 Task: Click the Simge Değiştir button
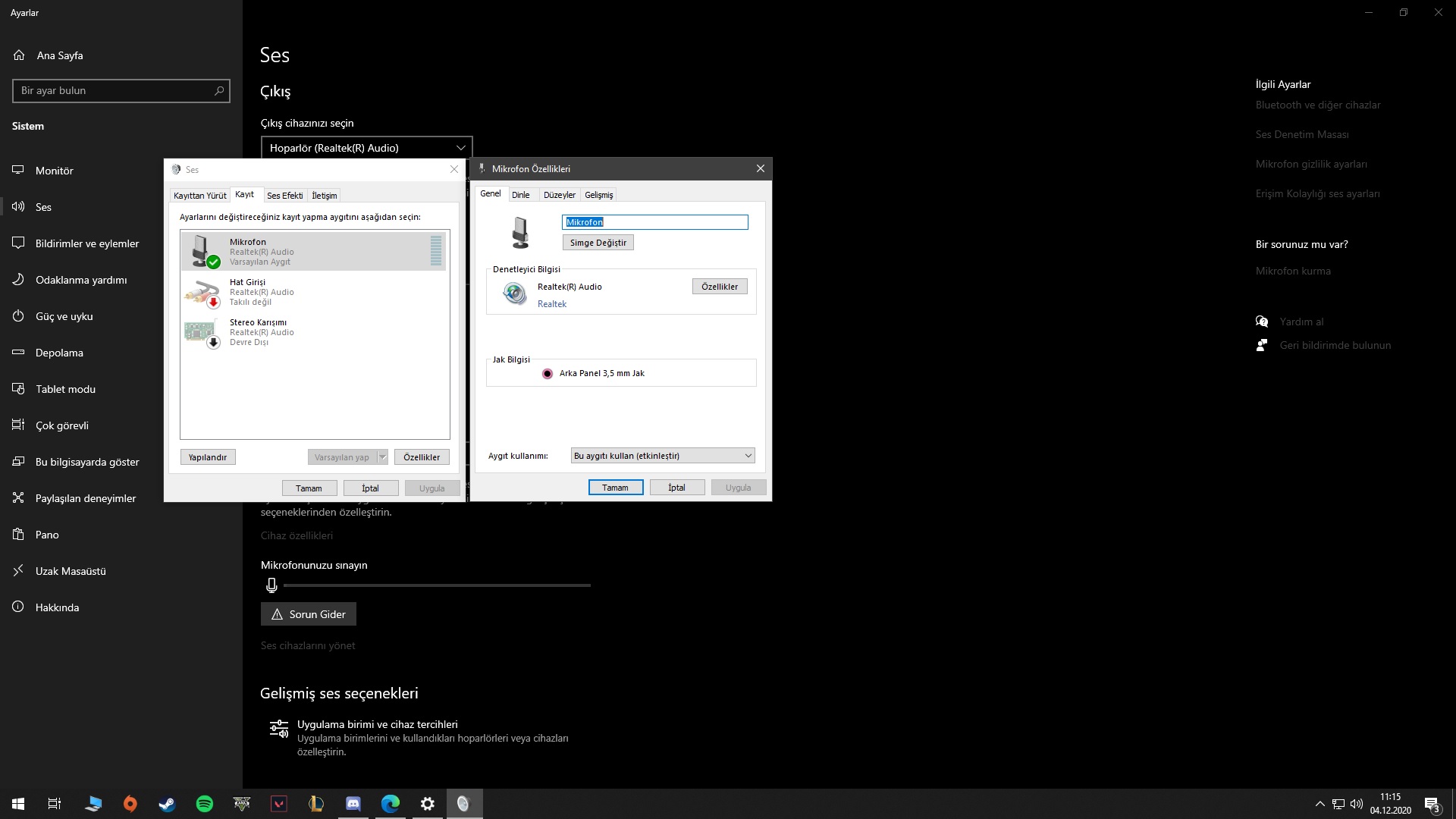pyautogui.click(x=598, y=243)
